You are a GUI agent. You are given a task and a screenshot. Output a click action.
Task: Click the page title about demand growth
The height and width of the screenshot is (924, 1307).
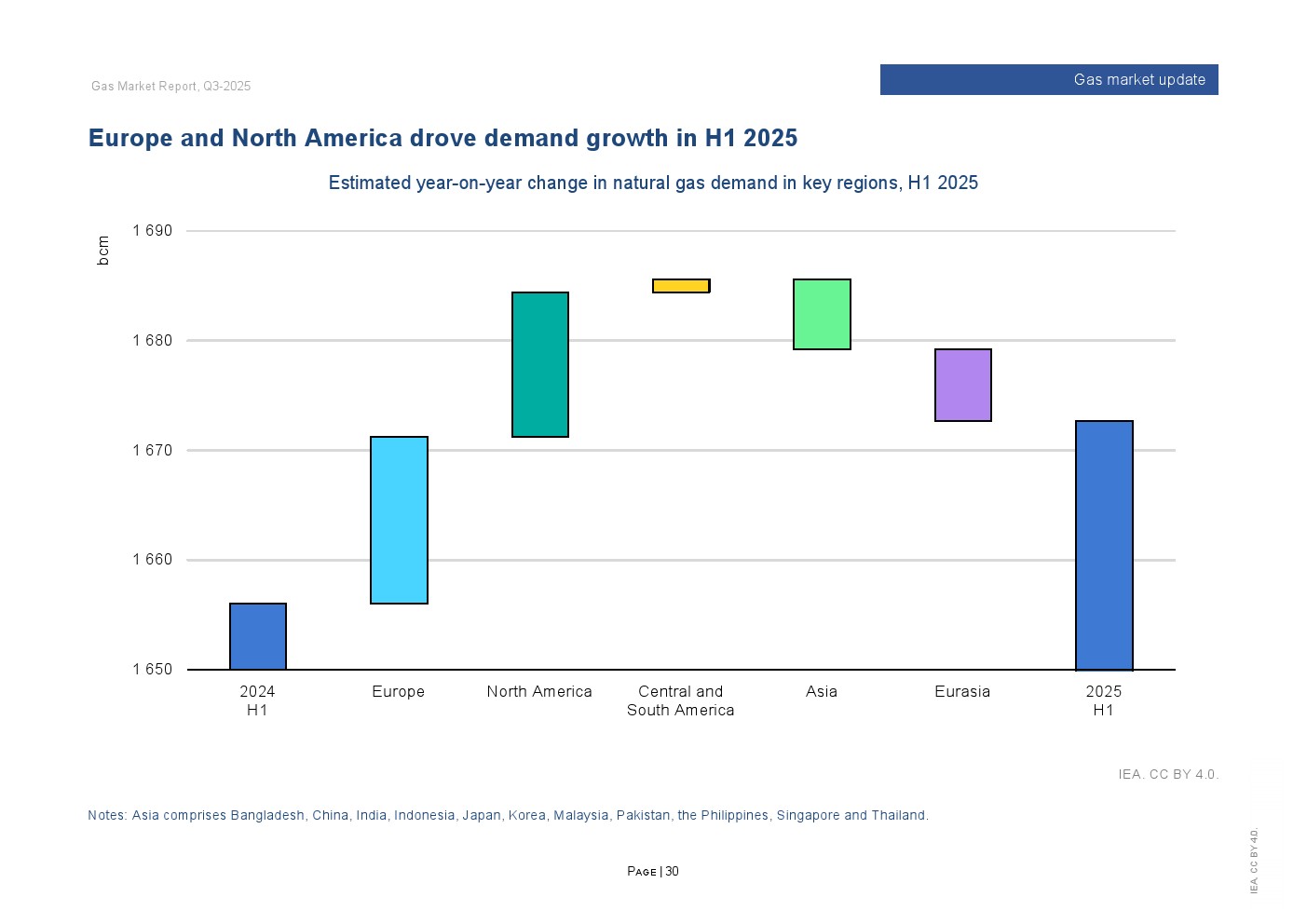442,138
